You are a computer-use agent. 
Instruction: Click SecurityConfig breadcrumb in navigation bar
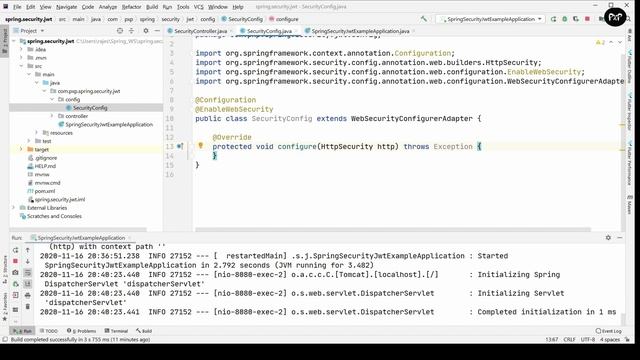tap(242, 19)
